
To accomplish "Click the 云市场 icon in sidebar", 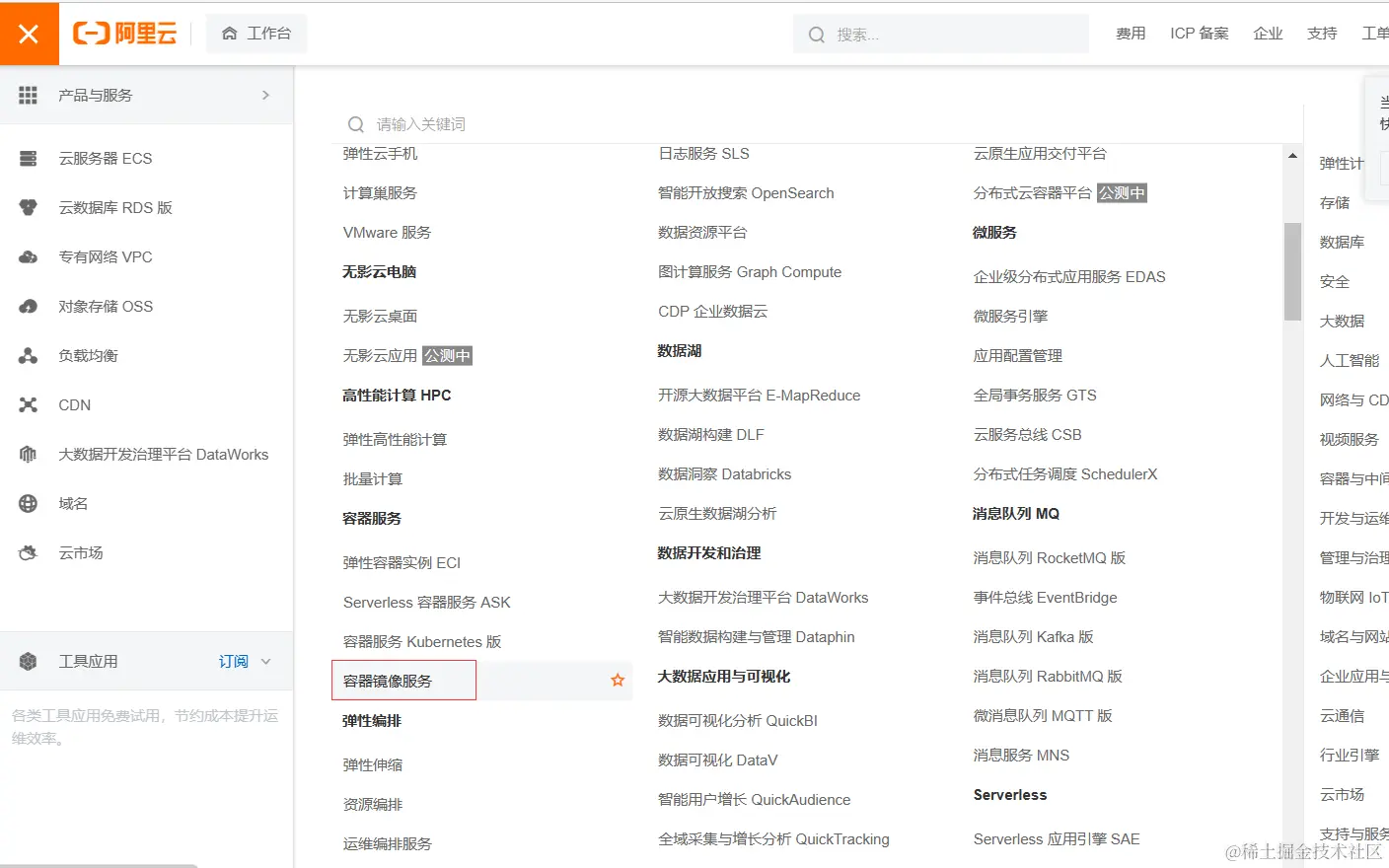I will [28, 552].
